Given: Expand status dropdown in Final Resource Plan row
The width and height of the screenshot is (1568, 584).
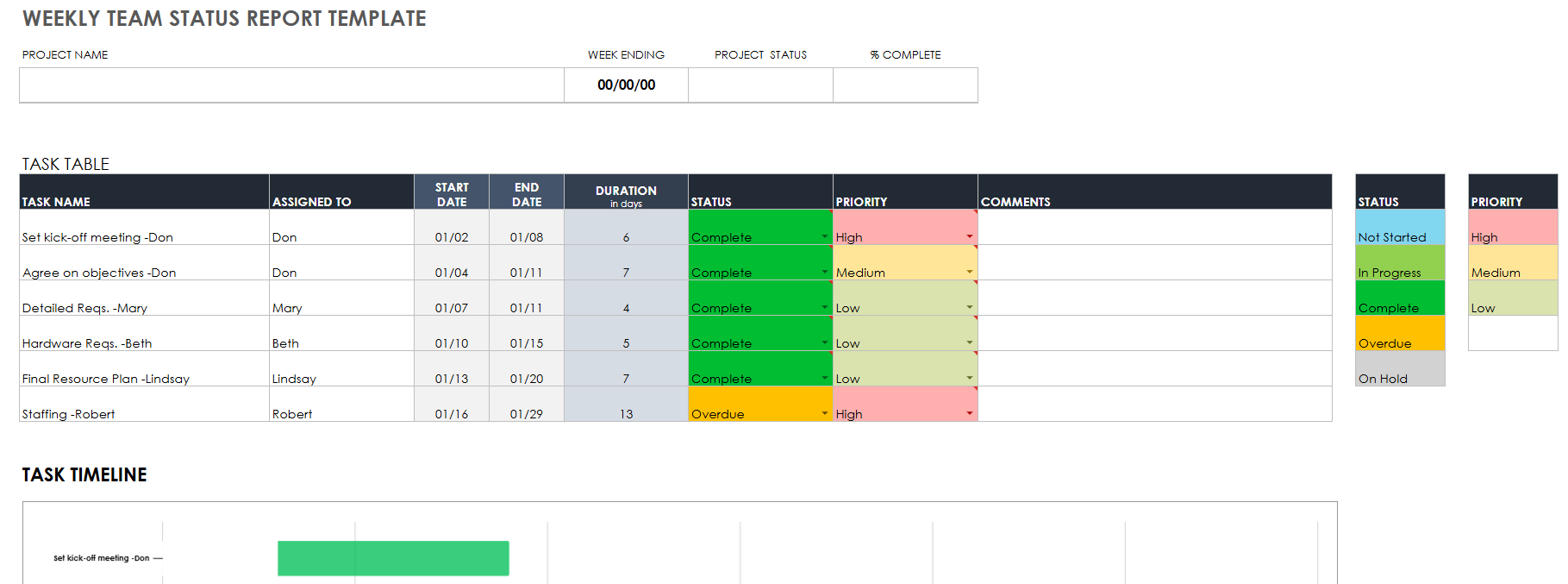Looking at the screenshot, I should coord(824,378).
